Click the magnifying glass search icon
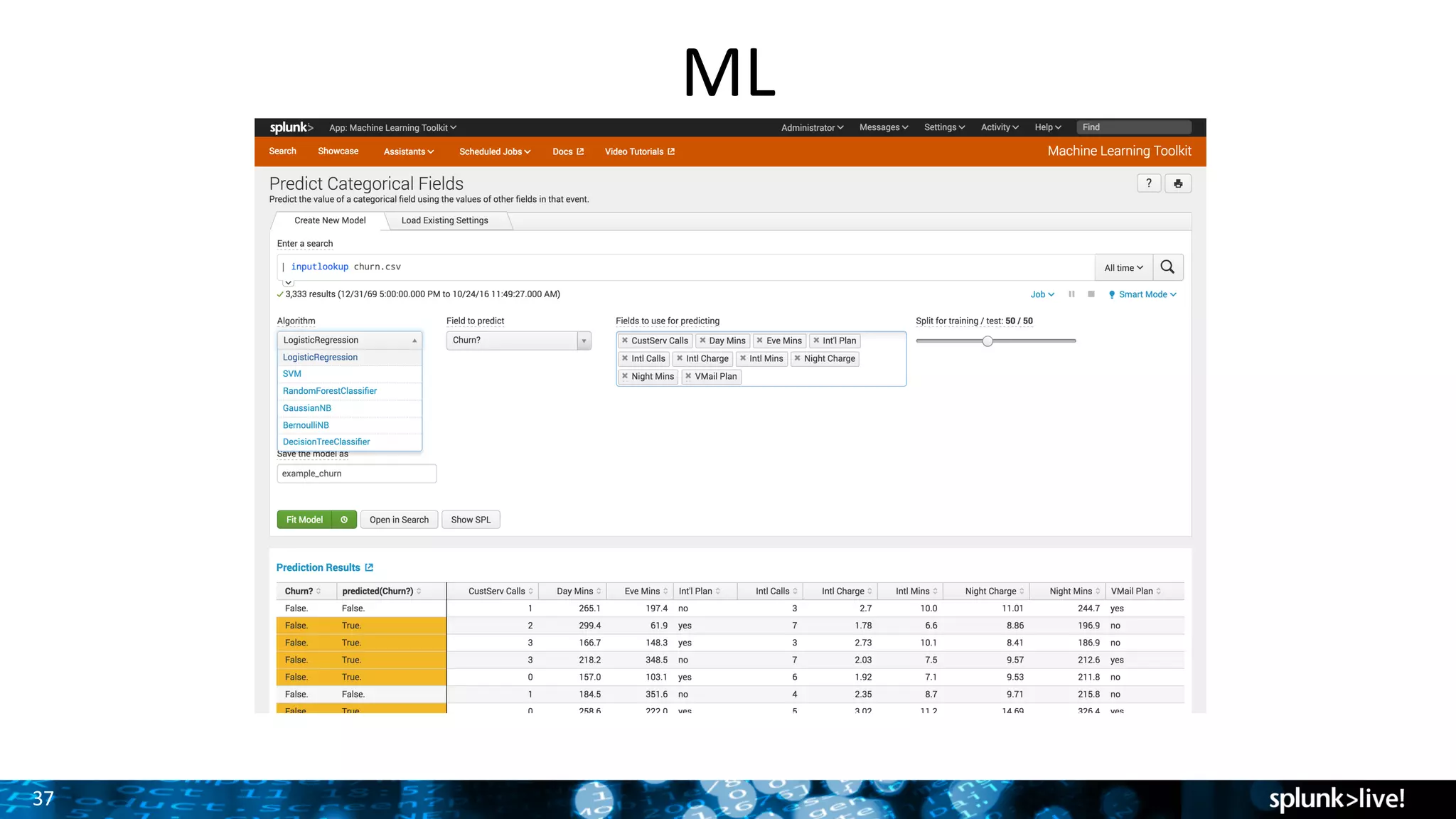The image size is (1456, 819). point(1167,267)
